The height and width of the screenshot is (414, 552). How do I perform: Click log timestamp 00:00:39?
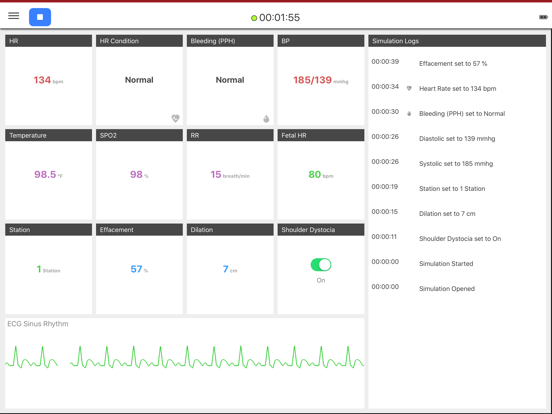coord(385,62)
